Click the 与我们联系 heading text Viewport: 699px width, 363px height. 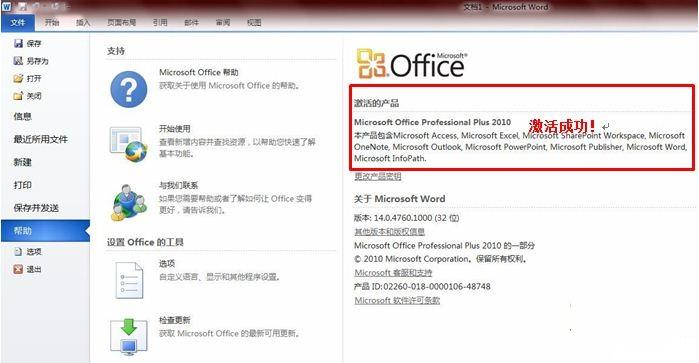[179, 185]
